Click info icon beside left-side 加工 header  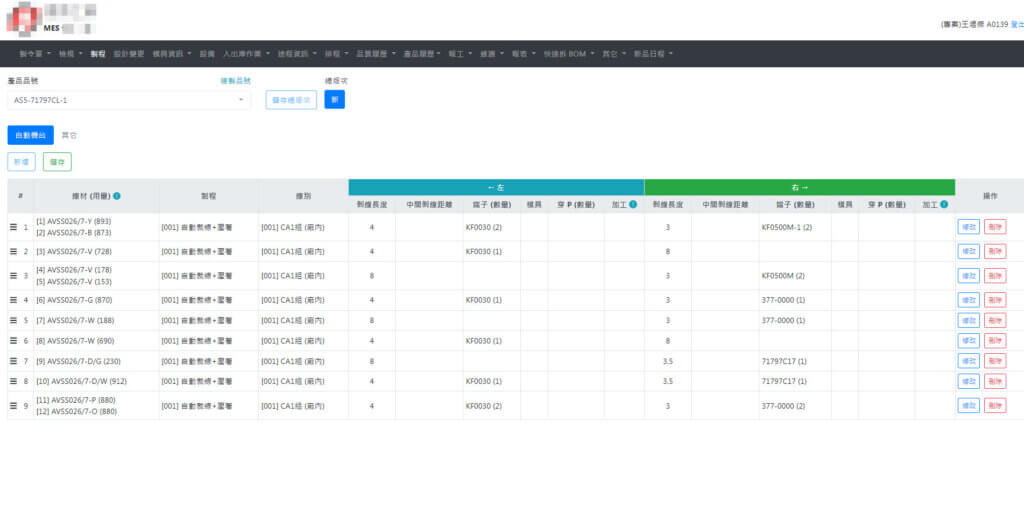[x=633, y=204]
